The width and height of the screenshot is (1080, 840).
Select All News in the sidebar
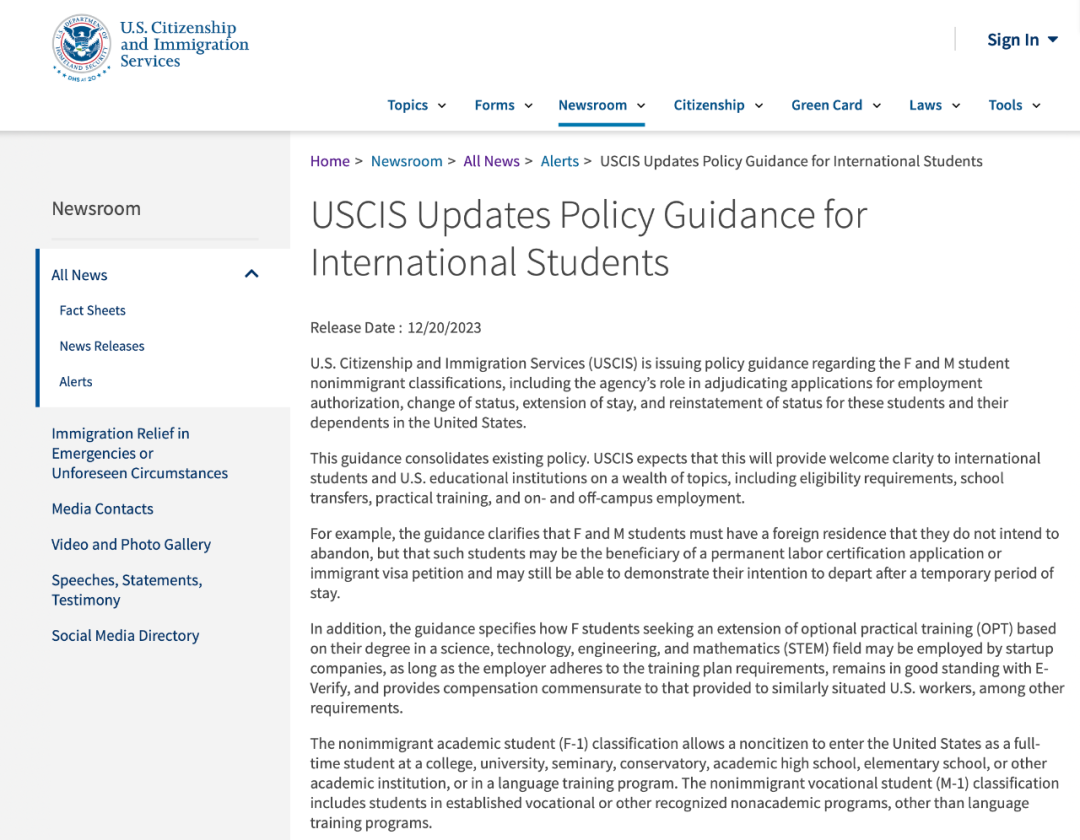79,275
